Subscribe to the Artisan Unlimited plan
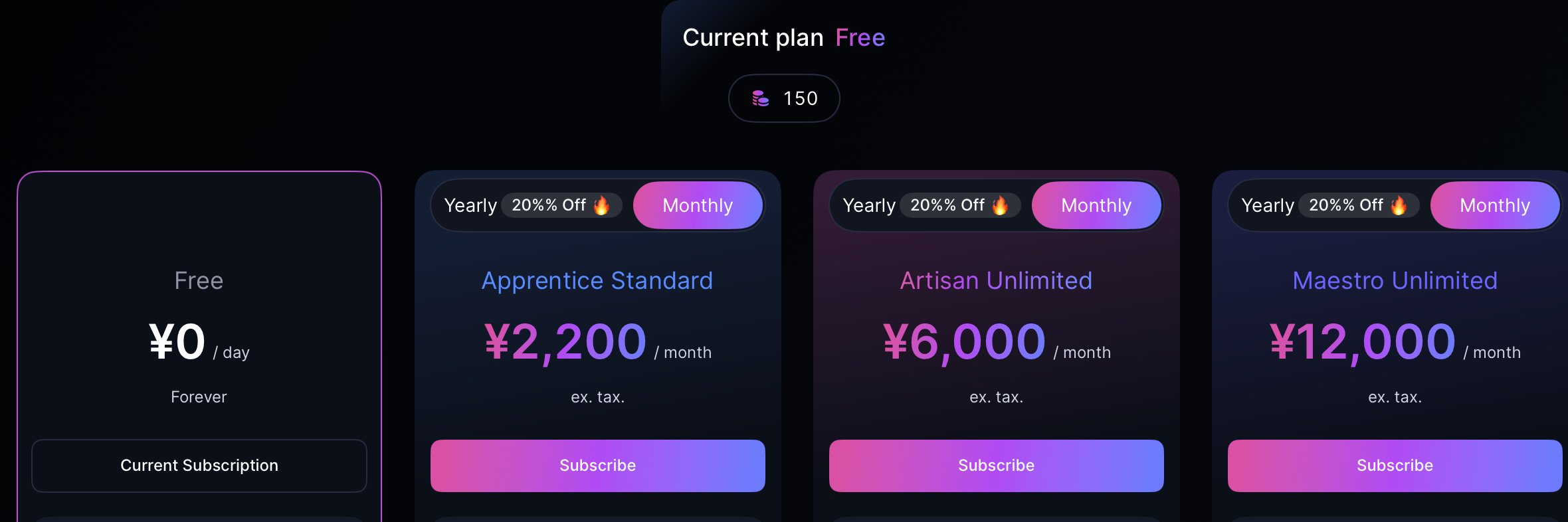The image size is (1568, 522). 997,466
